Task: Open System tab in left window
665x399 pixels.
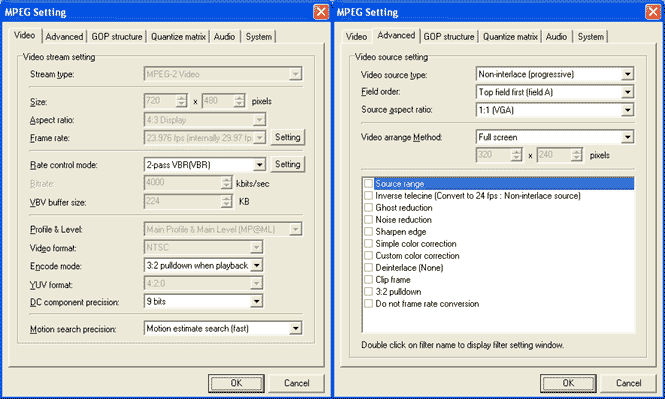Action: (259, 36)
